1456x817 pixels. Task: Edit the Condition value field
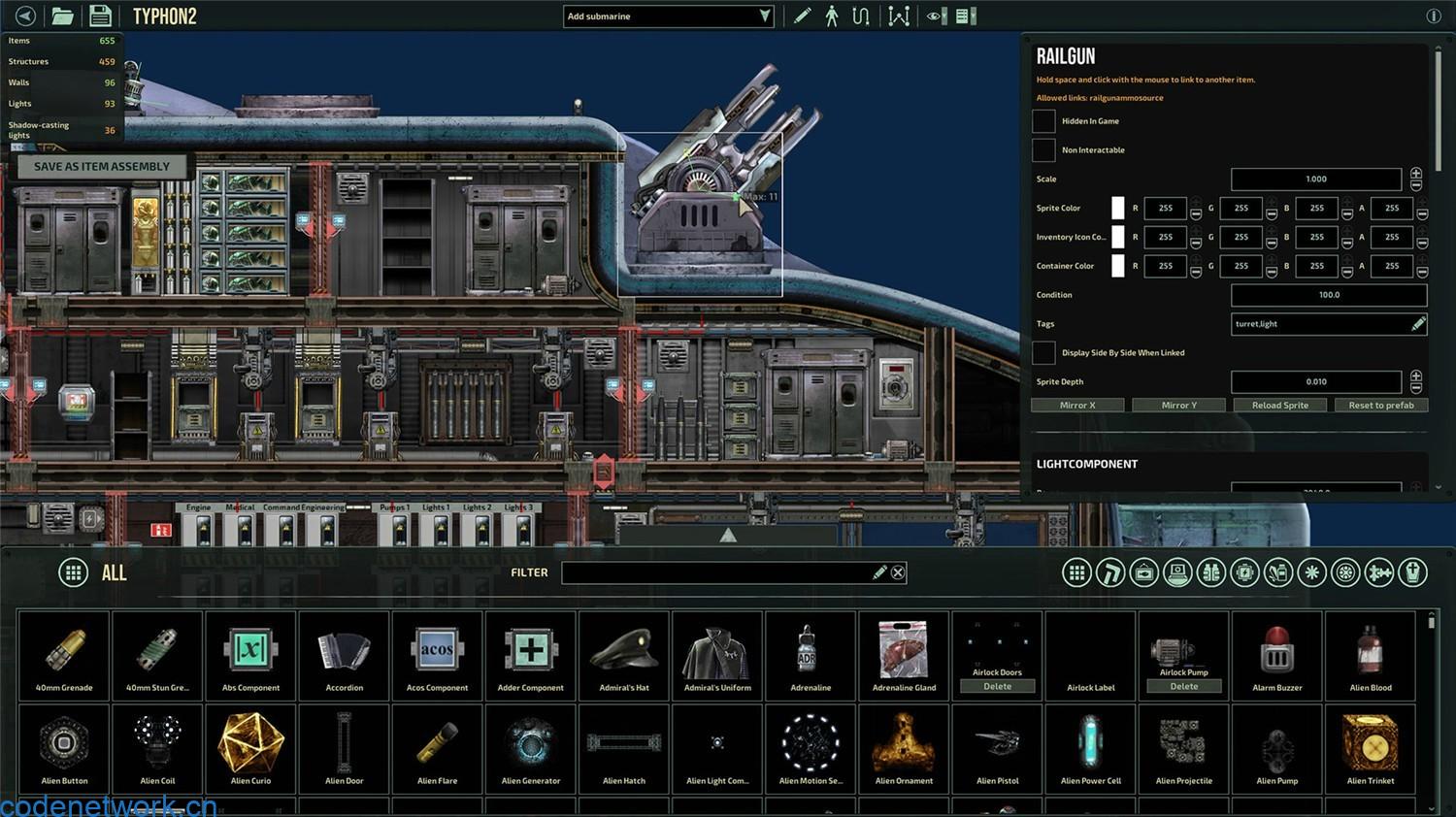(x=1329, y=295)
